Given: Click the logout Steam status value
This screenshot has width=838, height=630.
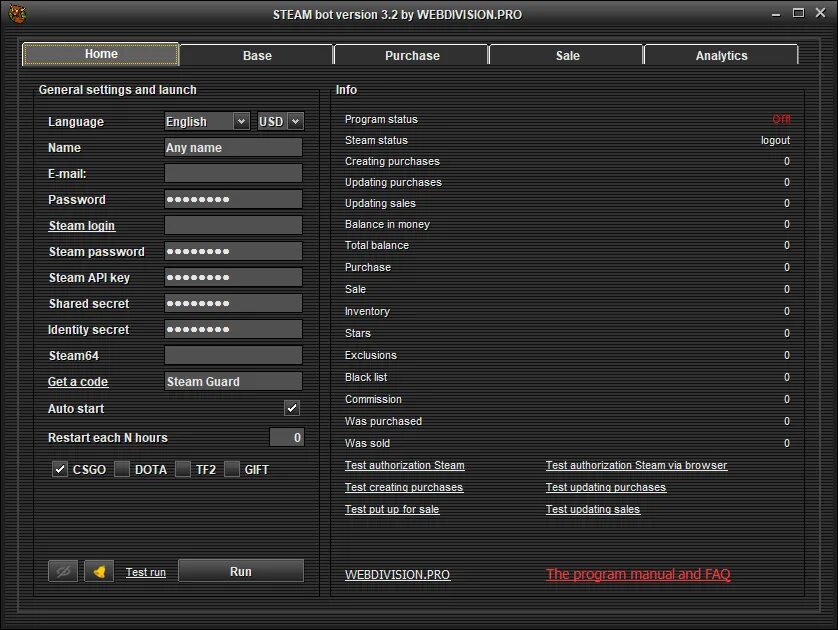Looking at the screenshot, I should 775,140.
